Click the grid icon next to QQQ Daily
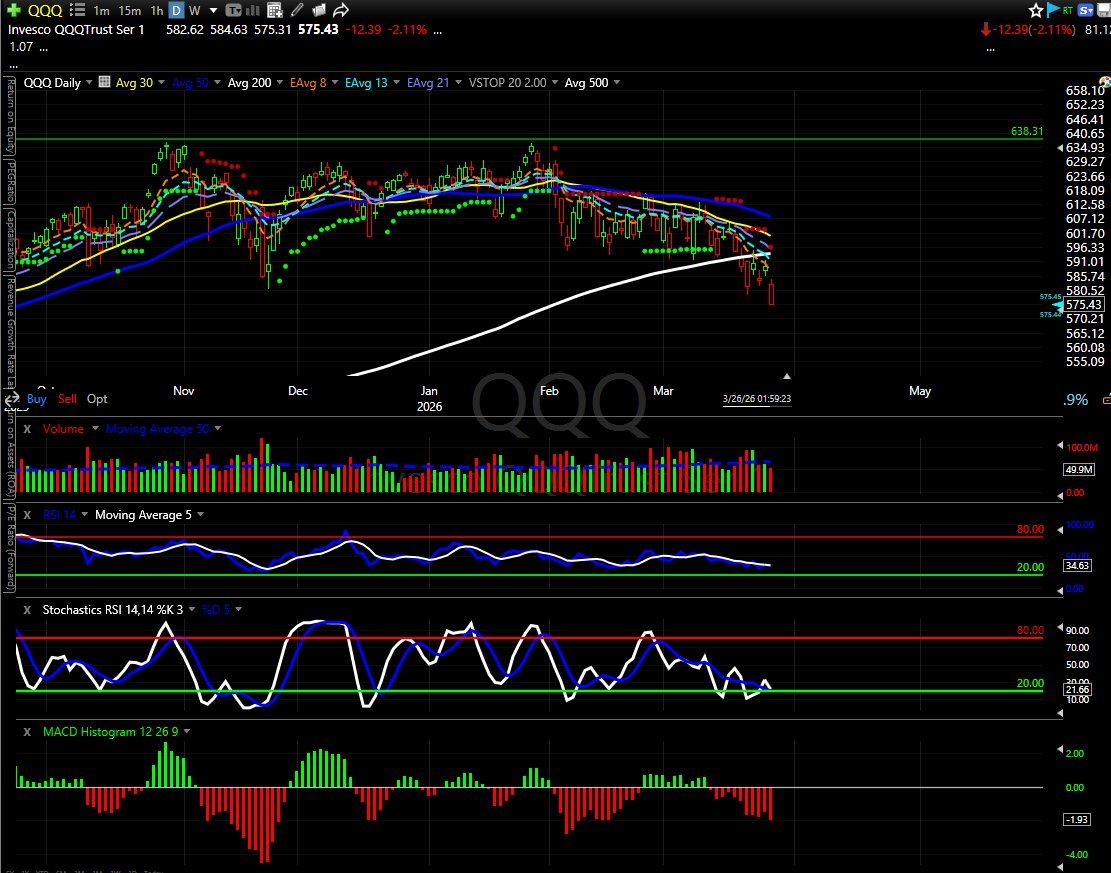This screenshot has width=1111, height=873. click(104, 82)
